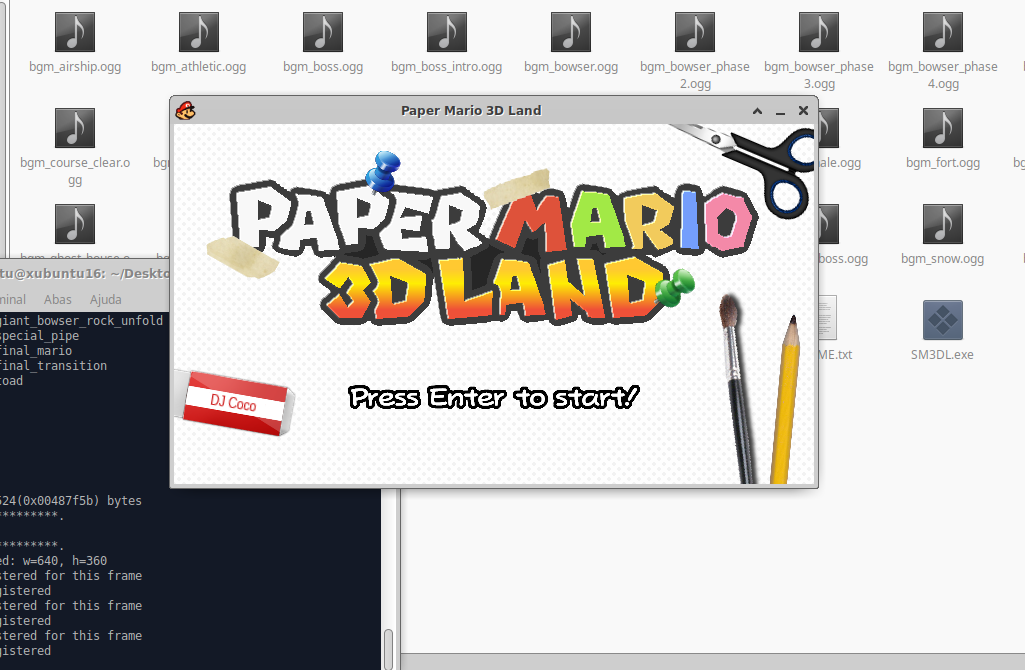This screenshot has height=670, width=1025.
Task: Open the Ajuda menu in the terminal
Action: point(105,299)
